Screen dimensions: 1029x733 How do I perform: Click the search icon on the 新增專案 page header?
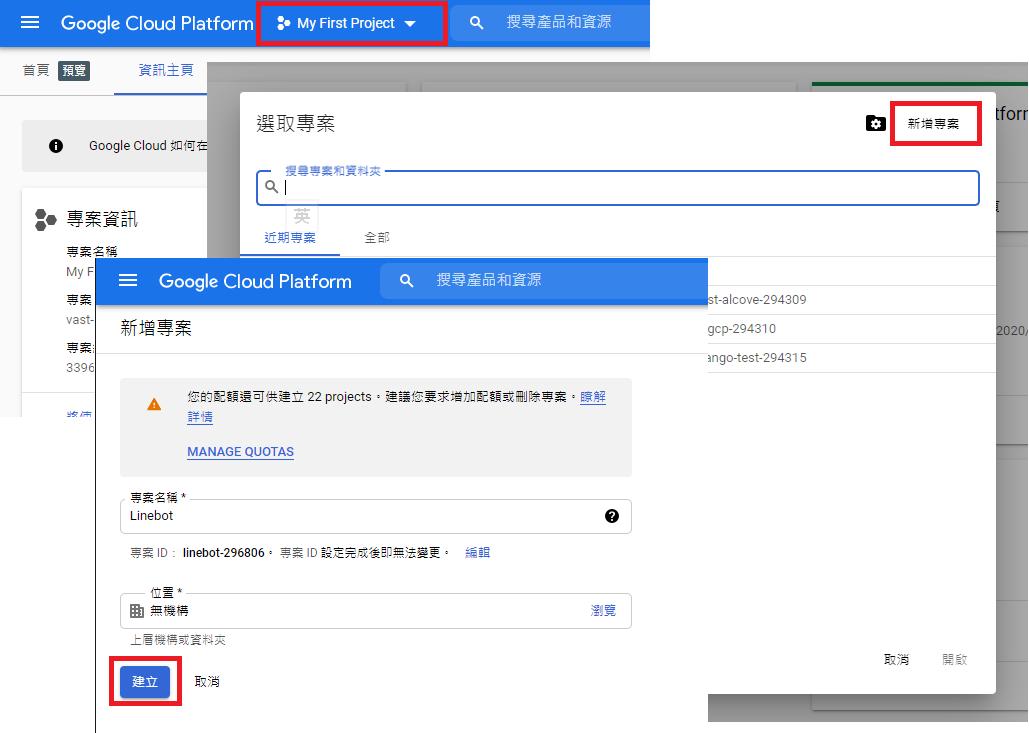click(406, 281)
